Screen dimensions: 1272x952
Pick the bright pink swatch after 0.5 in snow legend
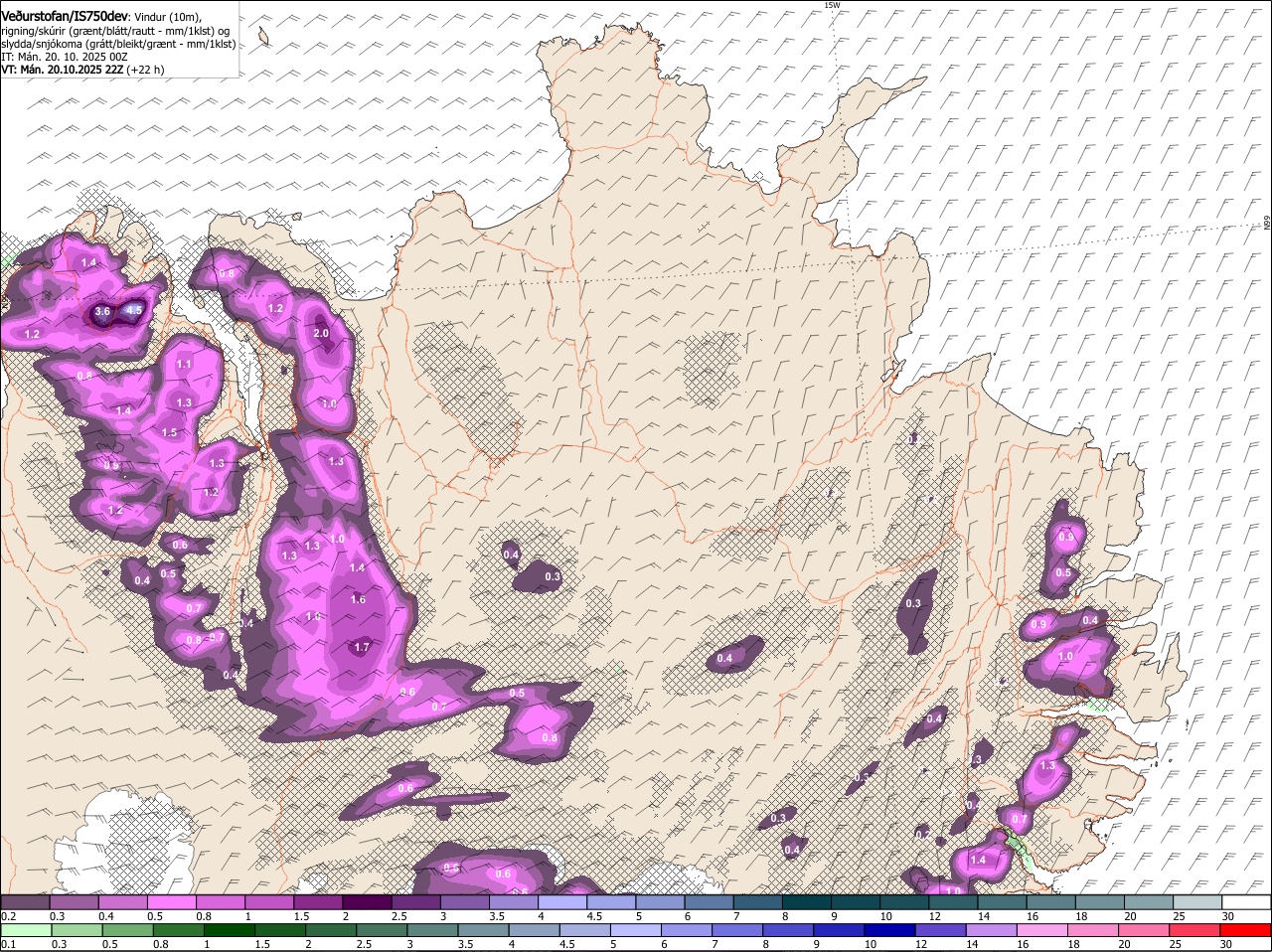pyautogui.click(x=174, y=901)
